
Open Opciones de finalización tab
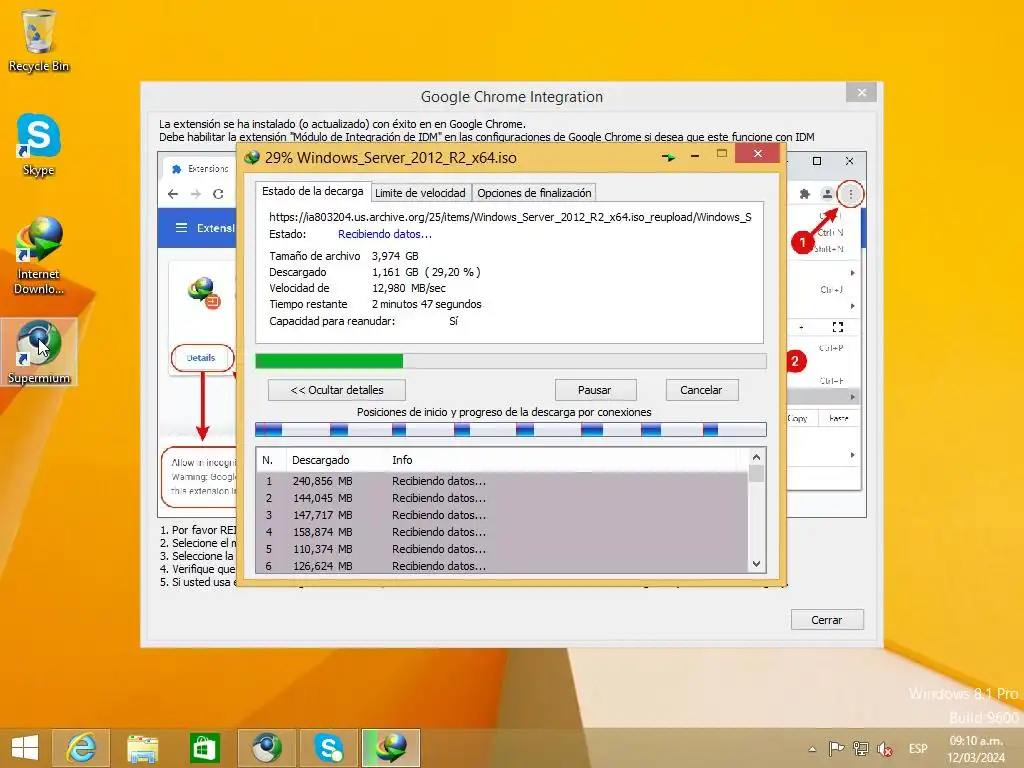click(x=534, y=193)
